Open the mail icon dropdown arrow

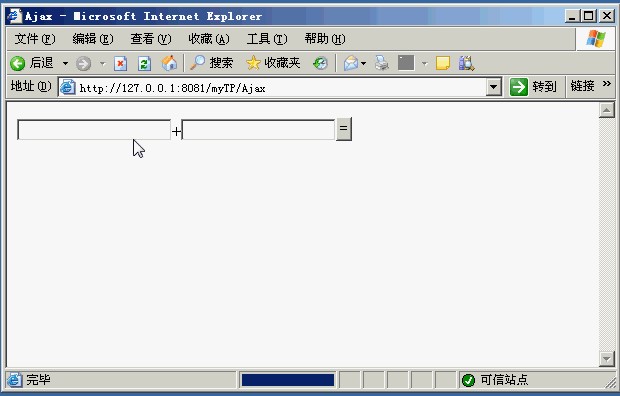pos(363,63)
